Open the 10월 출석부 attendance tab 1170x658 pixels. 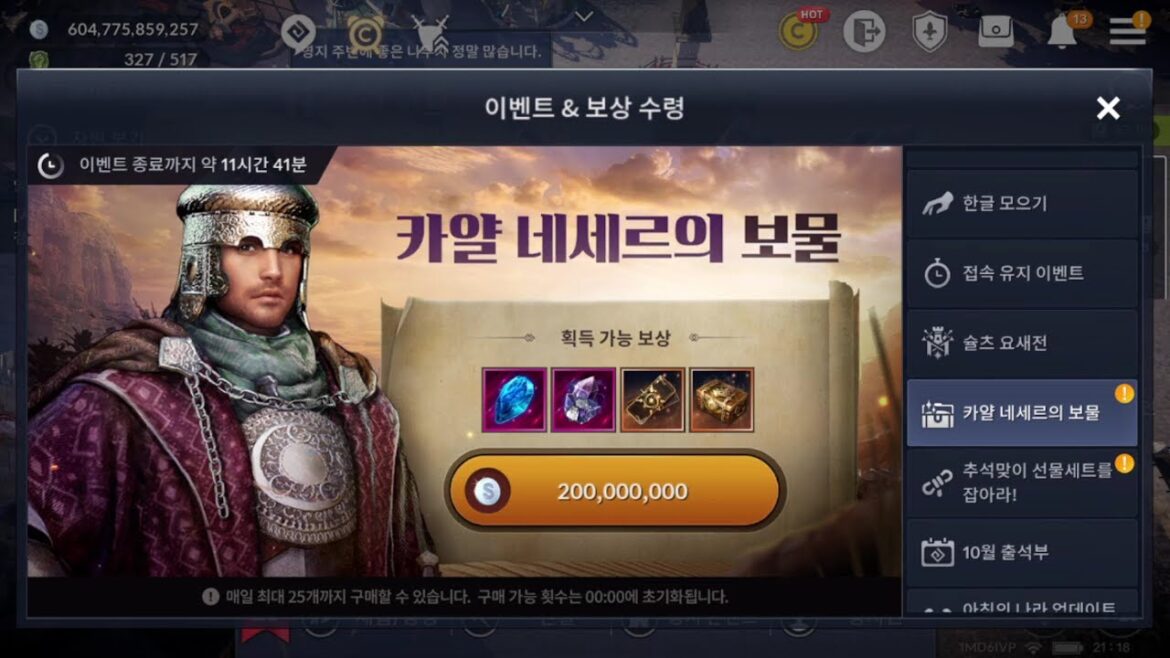[x=1022, y=553]
